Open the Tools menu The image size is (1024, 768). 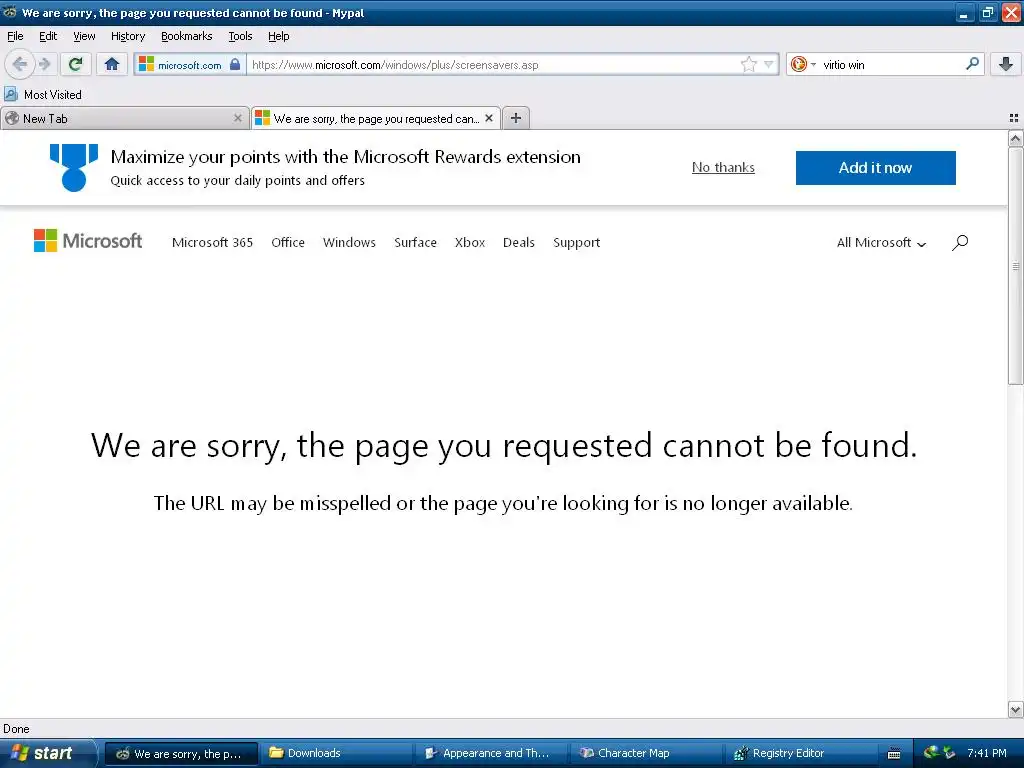(240, 36)
